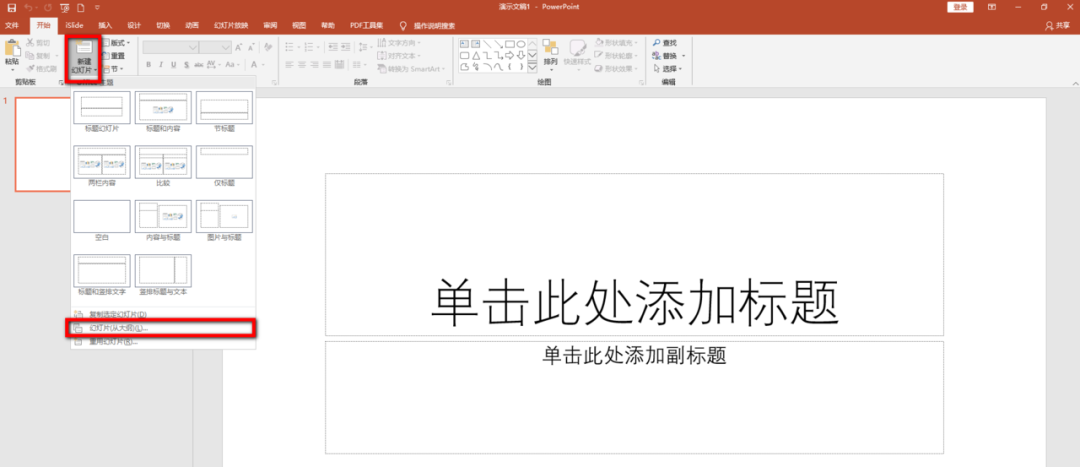This screenshot has width=1080, height=467.
Task: Toggle Bold formatting button
Action: (148, 66)
